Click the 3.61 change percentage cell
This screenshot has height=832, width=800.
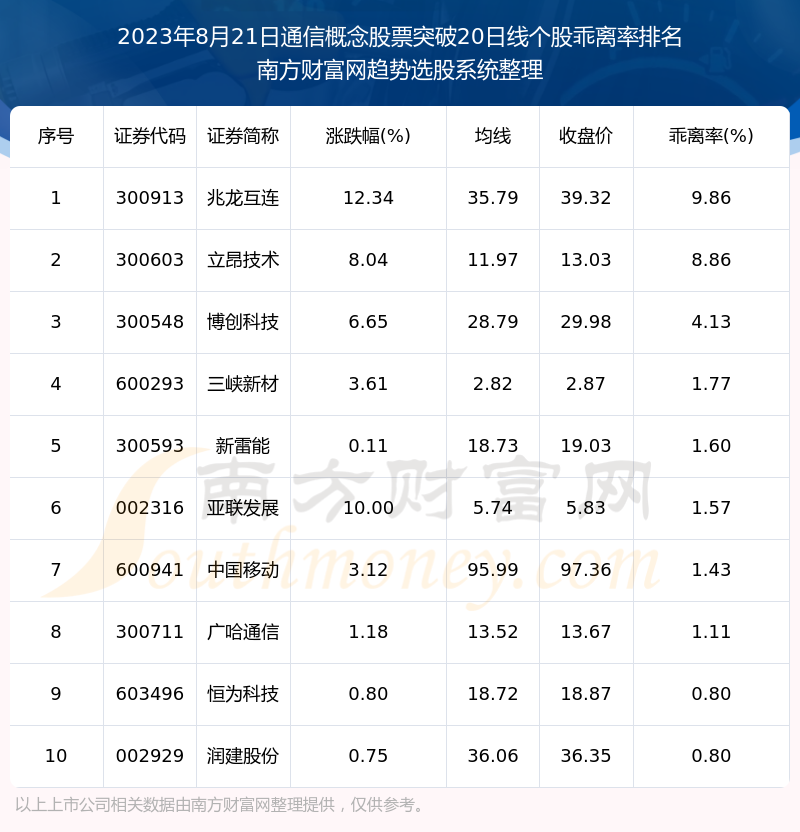368,384
